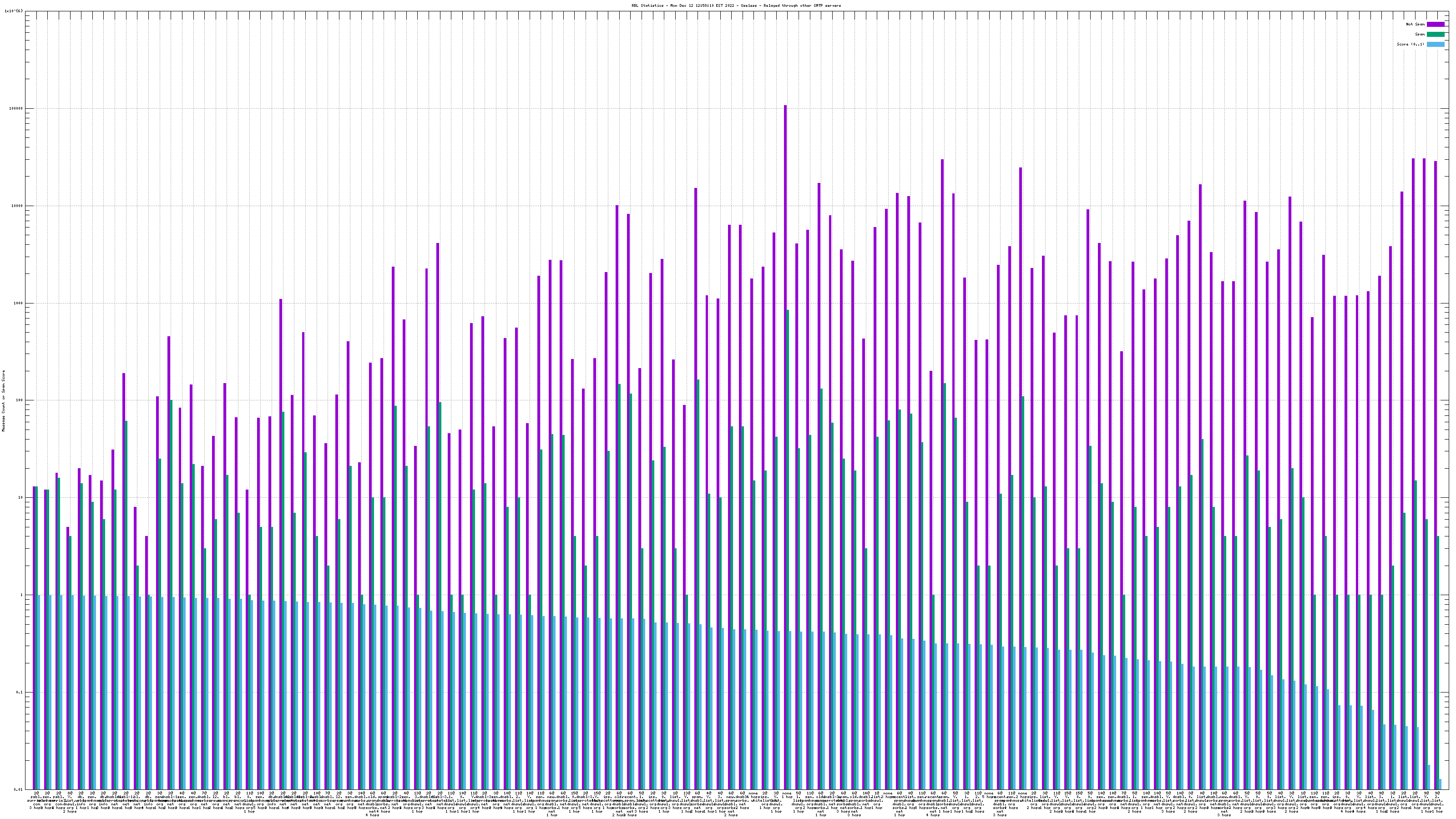The image size is (1456, 819).
Task: Click the 1000 y-axis tick label
Action: coord(18,303)
